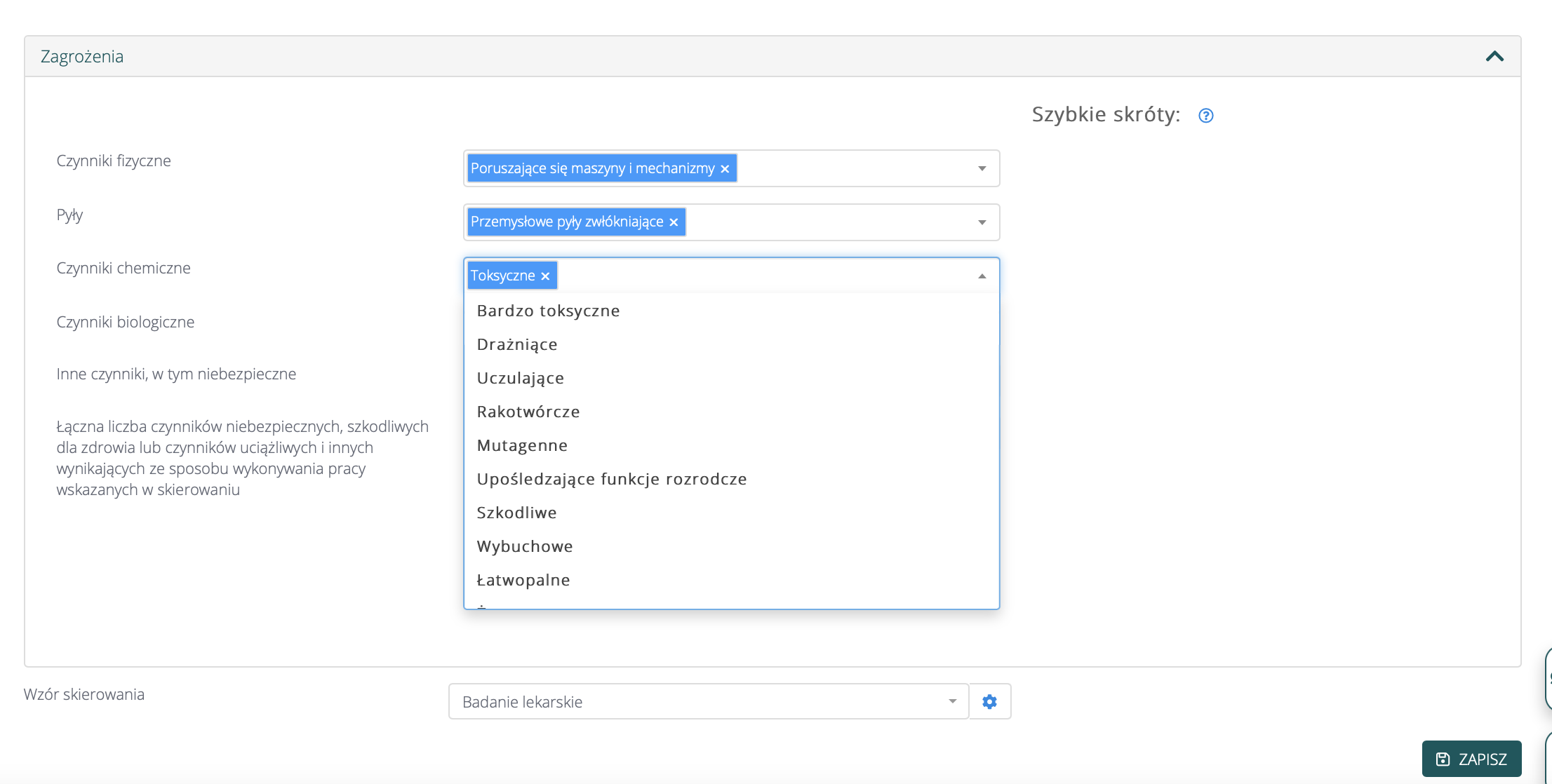Remove the Poruszające się maszyny tag

(x=725, y=169)
